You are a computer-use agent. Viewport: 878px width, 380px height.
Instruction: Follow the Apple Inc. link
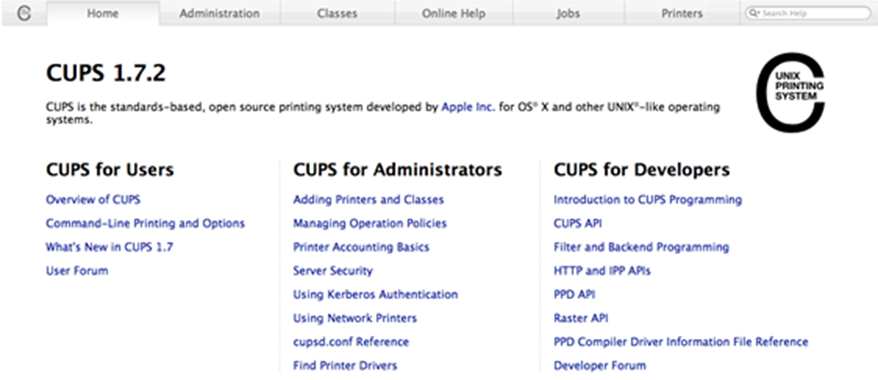point(468,107)
